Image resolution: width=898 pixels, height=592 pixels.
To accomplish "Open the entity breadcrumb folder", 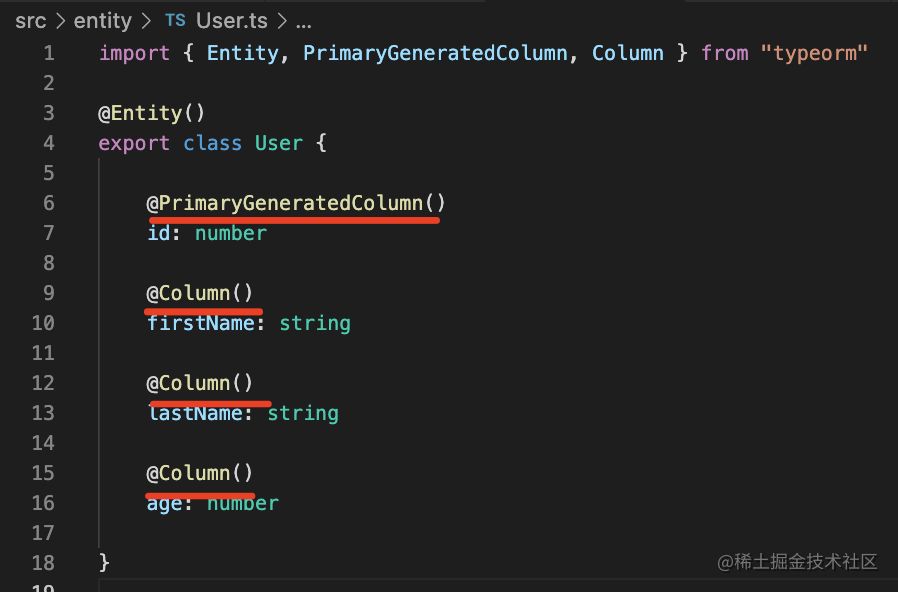I will click(103, 21).
